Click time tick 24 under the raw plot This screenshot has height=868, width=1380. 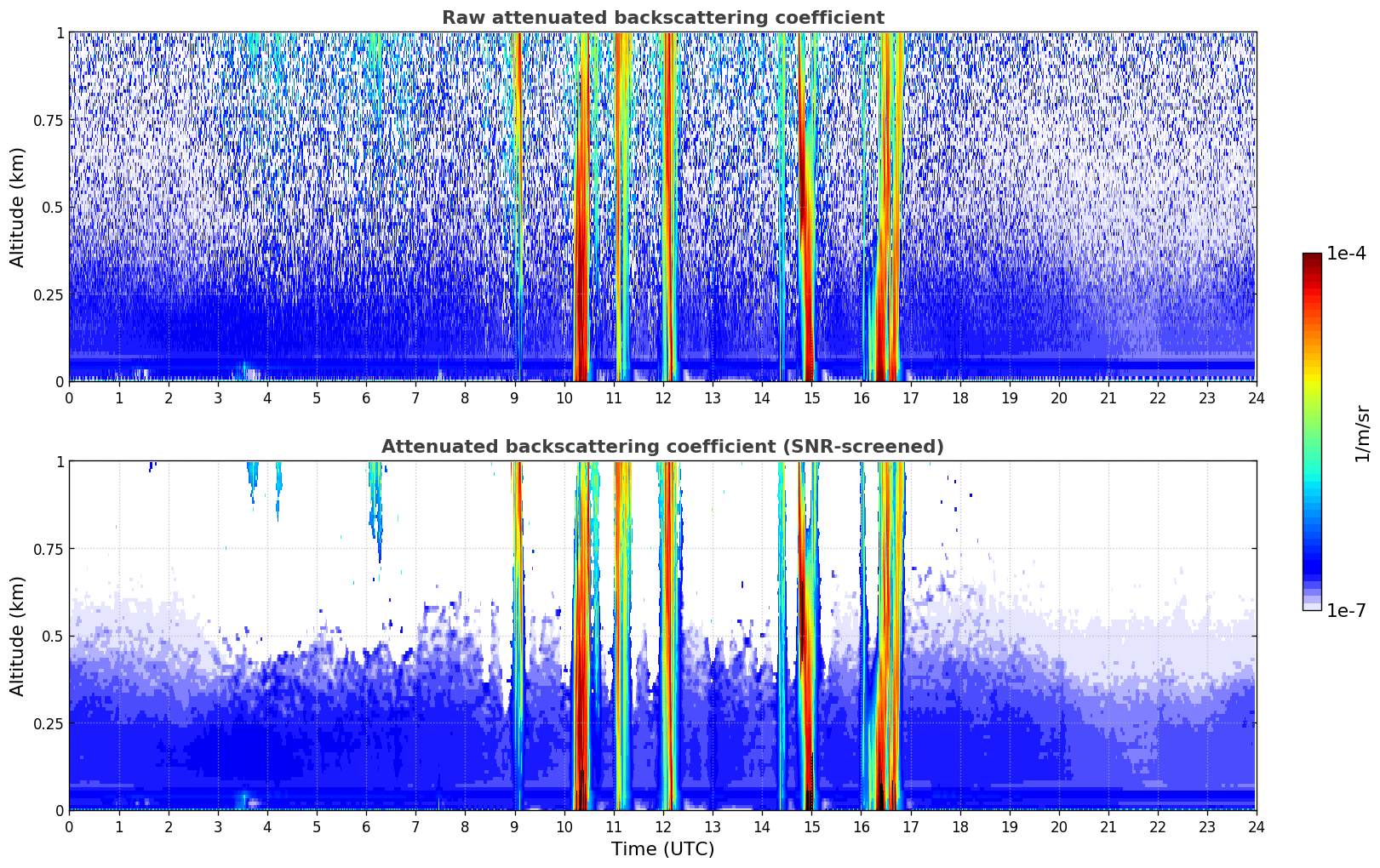[x=1257, y=397]
